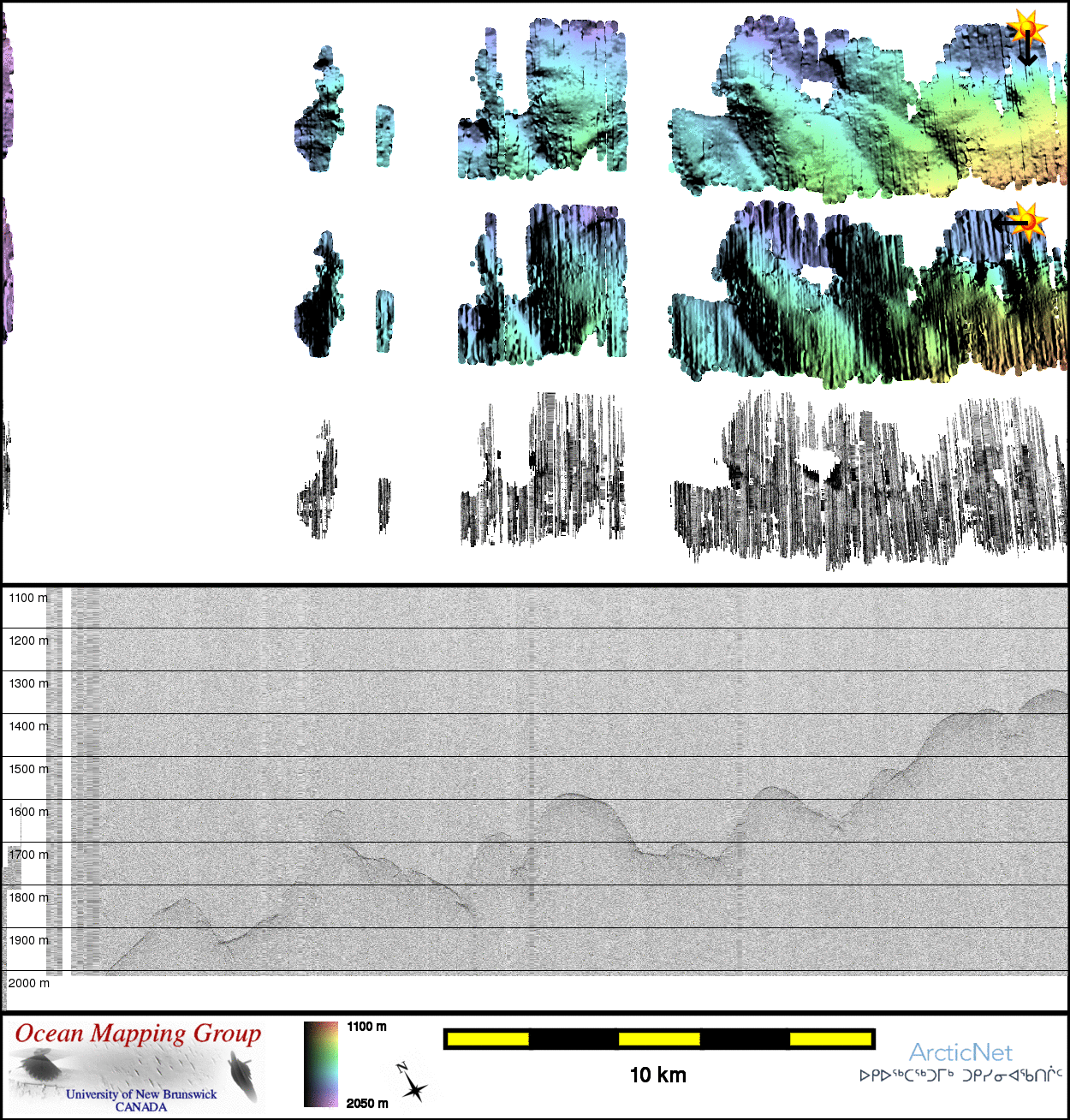
Task: Click the north arrow compass star
Action: click(x=414, y=1088)
